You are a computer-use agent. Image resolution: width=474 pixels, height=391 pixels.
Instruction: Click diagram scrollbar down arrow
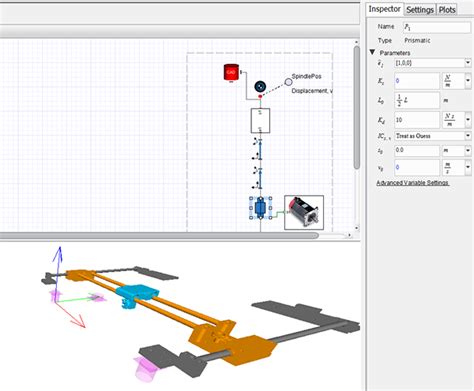pos(356,228)
